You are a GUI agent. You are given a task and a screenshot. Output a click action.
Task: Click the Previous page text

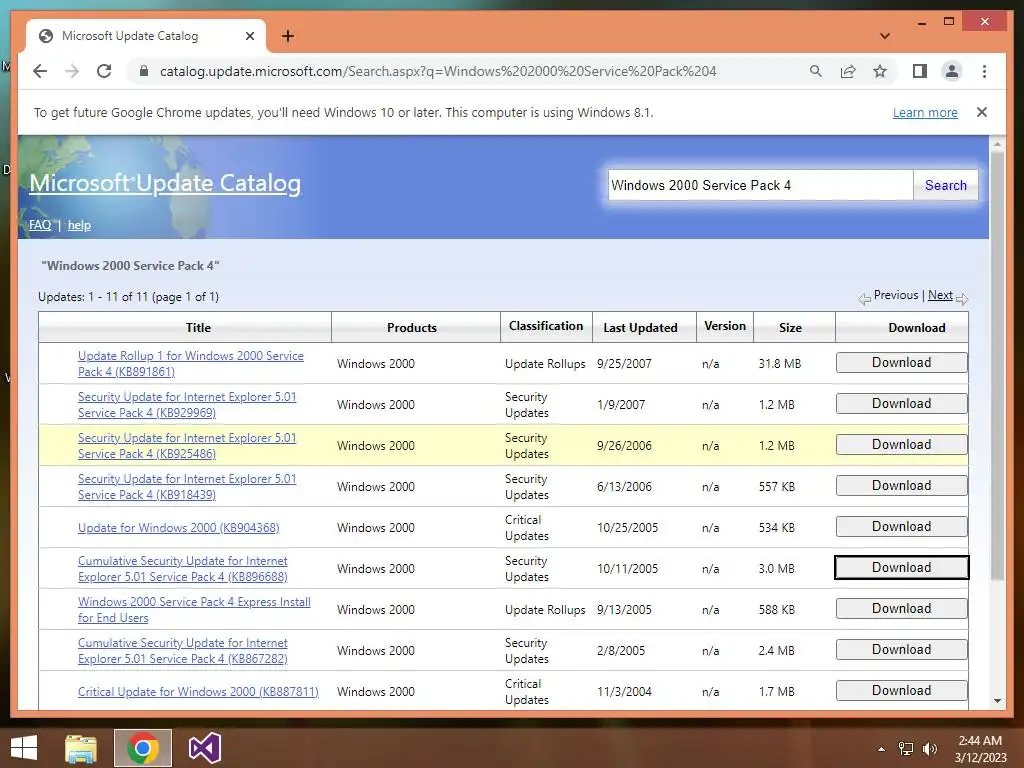tap(895, 295)
